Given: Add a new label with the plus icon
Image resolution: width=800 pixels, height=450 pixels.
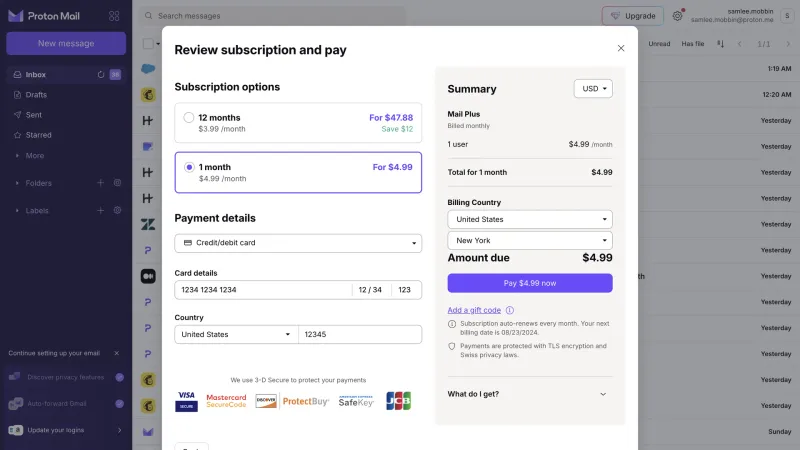Looking at the screenshot, I should coord(101,210).
